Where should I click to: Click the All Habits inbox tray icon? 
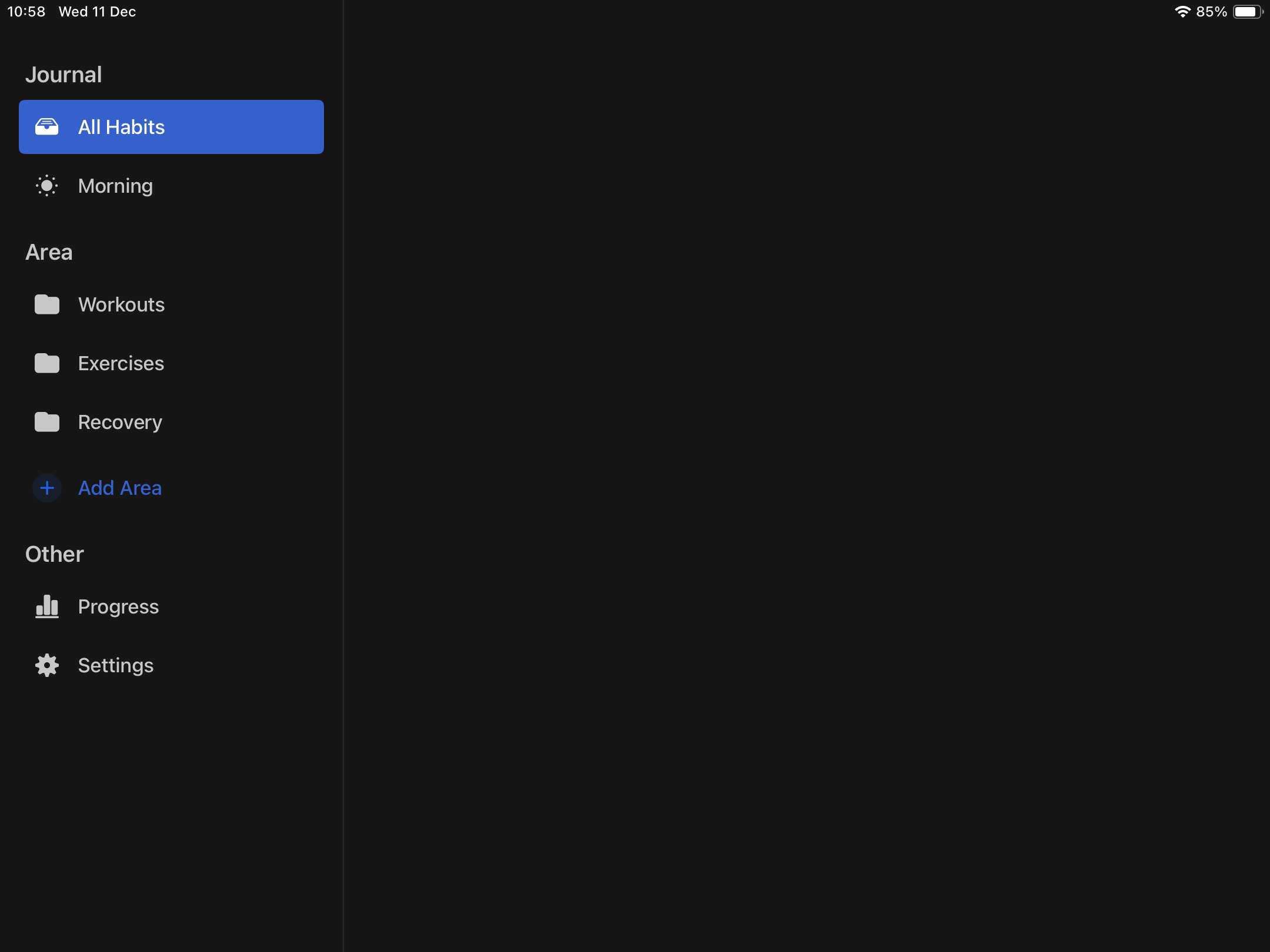pyautogui.click(x=47, y=127)
